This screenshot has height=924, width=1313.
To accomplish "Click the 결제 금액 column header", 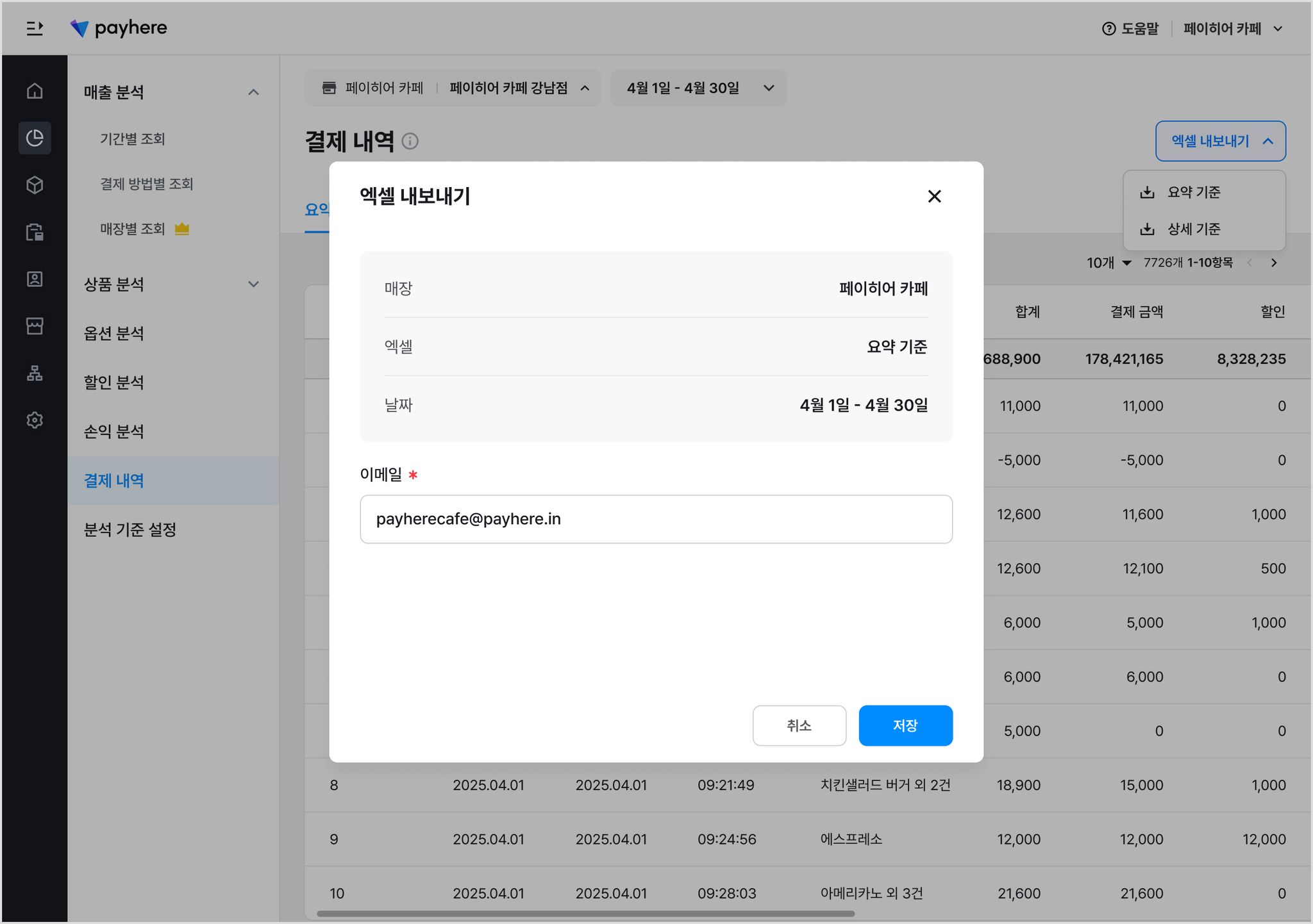I will pos(1137,311).
